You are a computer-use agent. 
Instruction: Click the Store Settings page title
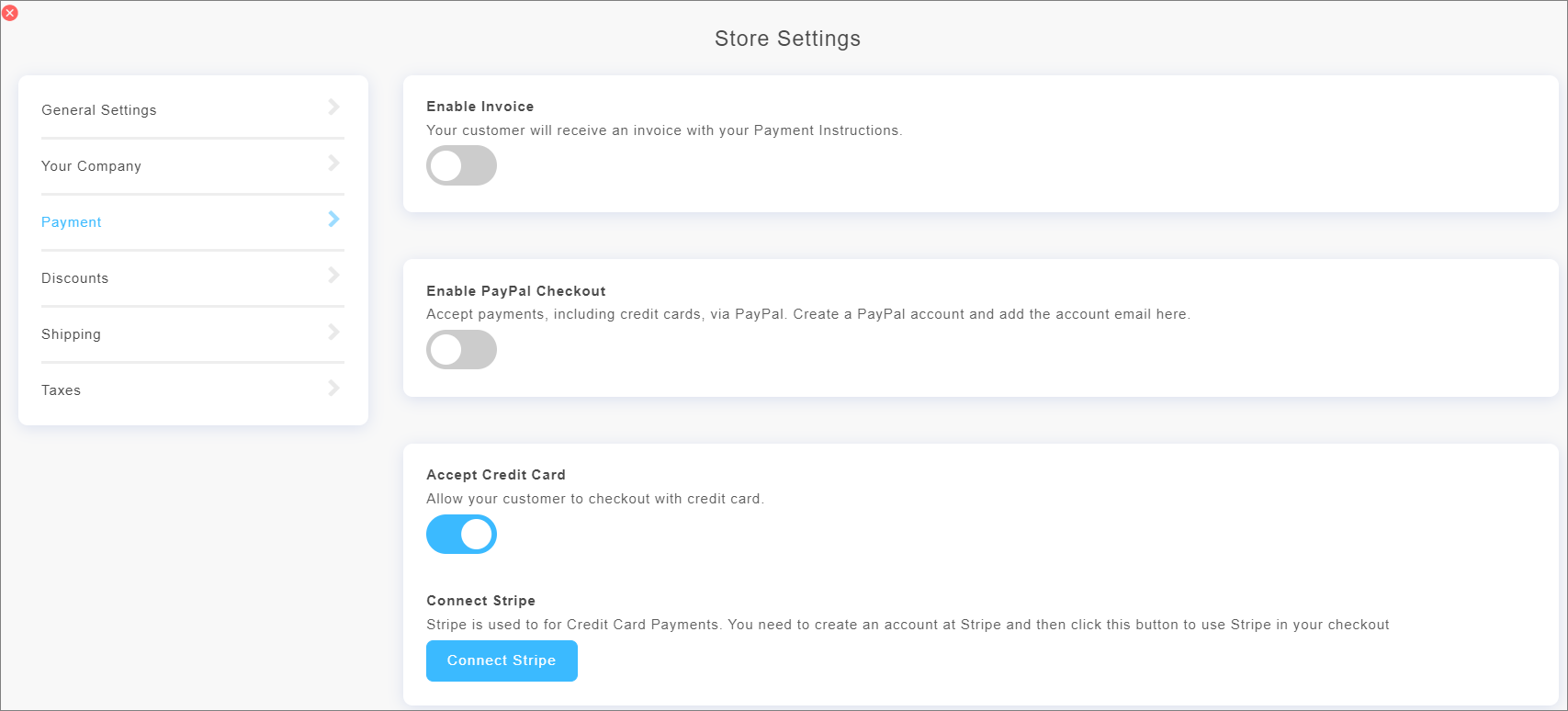tap(787, 39)
